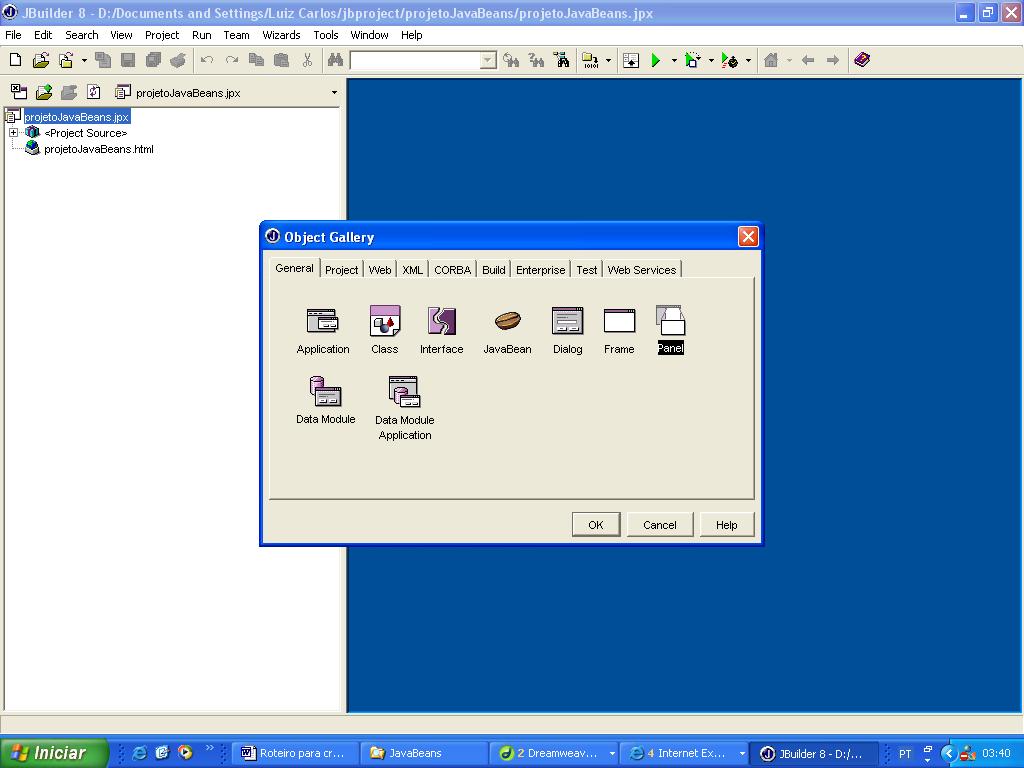The width and height of the screenshot is (1024, 768).
Task: Open the Help Topics book icon
Action: click(862, 60)
